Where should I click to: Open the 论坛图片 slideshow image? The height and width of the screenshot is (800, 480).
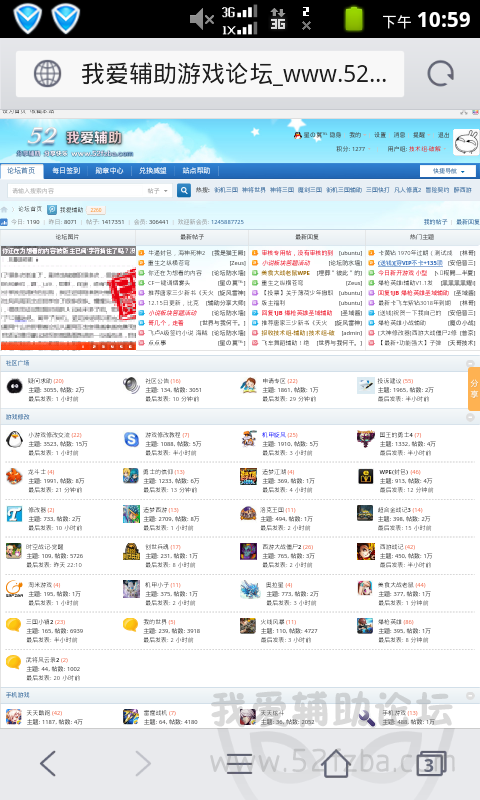point(68,298)
